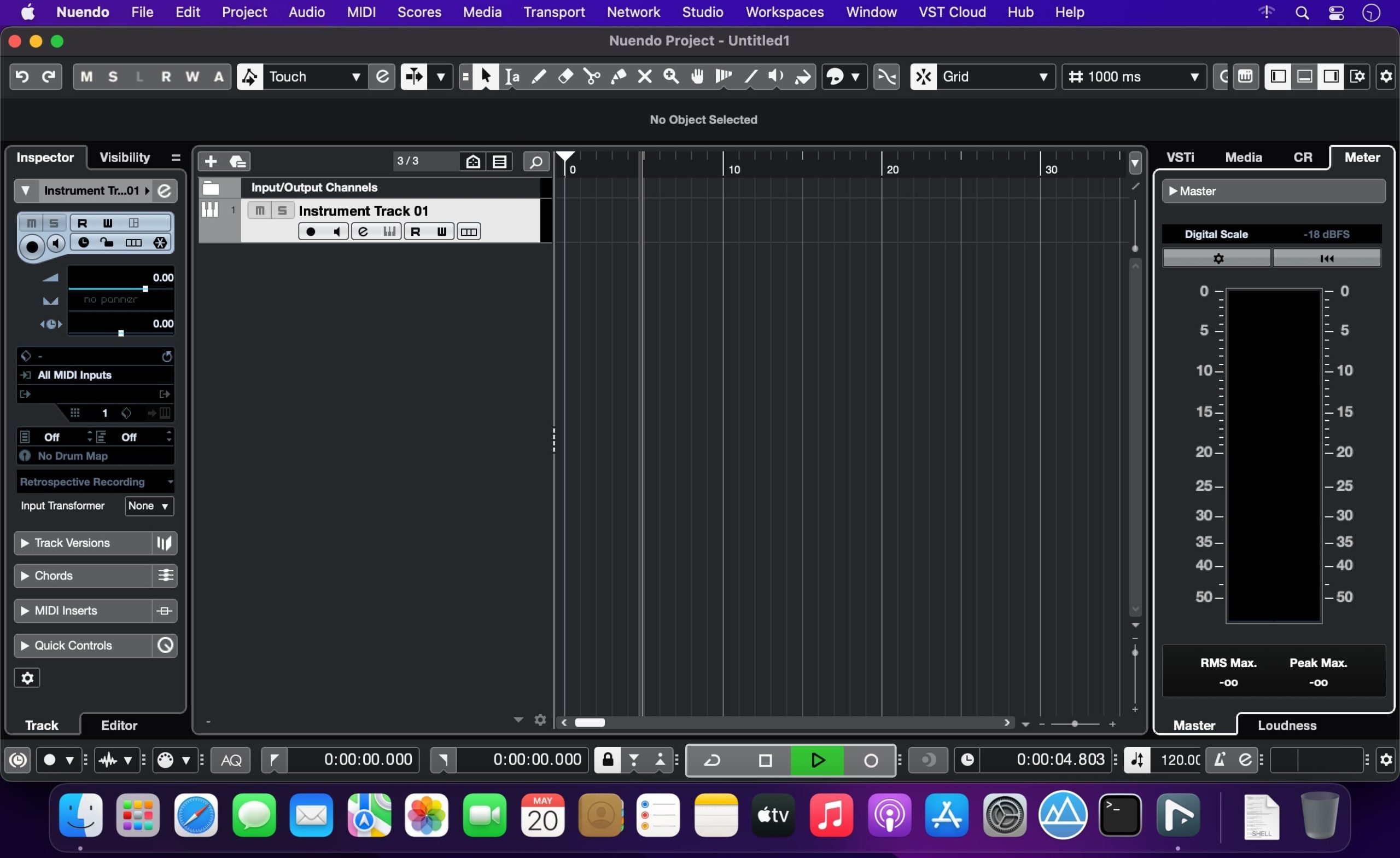The width and height of the screenshot is (1400, 858).
Task: Select the Draw/Pencil tool in toolbar
Action: tap(537, 76)
